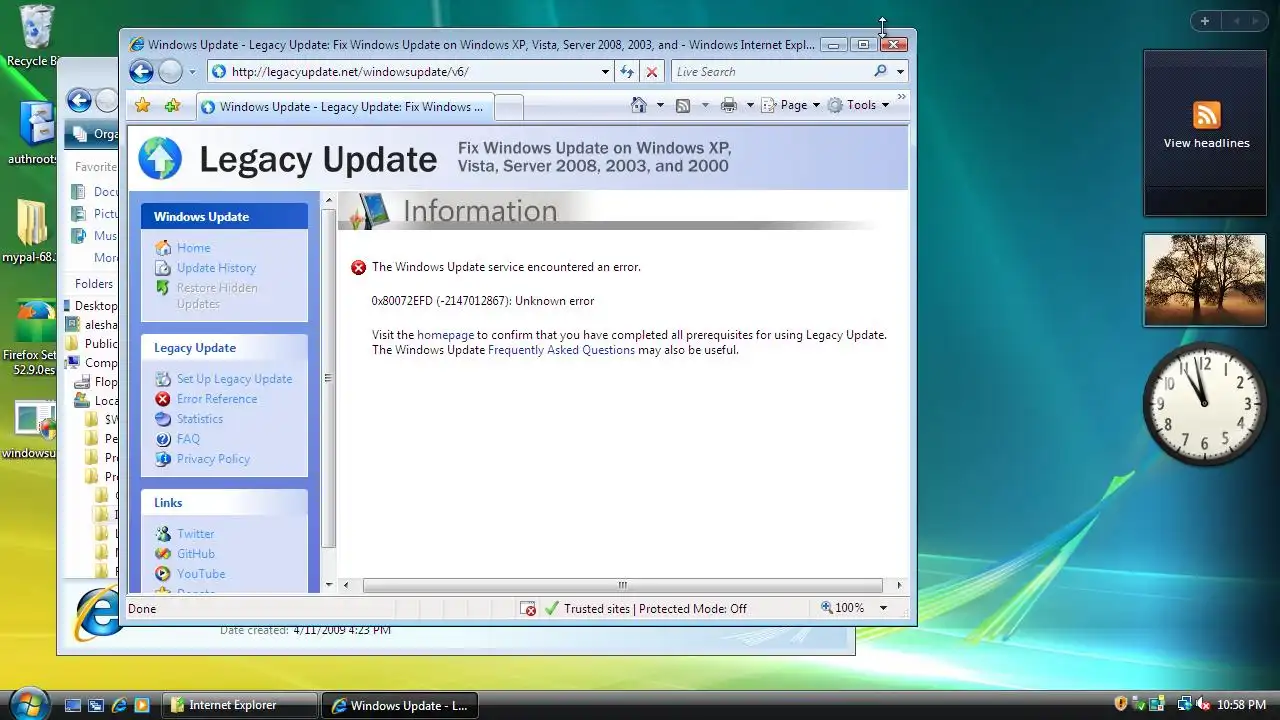Open the Favorites Center star

click(143, 105)
